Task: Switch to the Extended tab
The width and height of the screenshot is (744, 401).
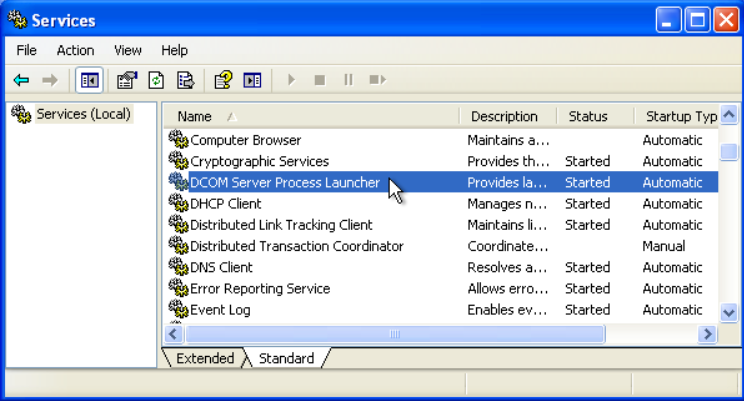Action: tap(204, 358)
